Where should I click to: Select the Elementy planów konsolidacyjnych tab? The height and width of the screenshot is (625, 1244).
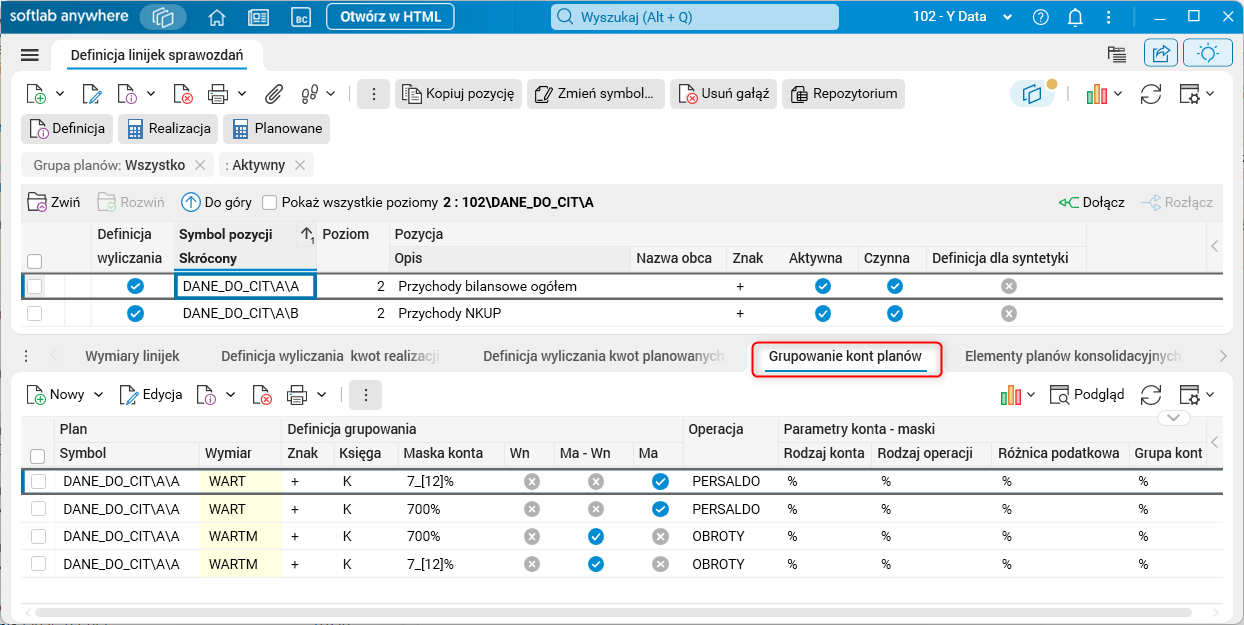1072,356
